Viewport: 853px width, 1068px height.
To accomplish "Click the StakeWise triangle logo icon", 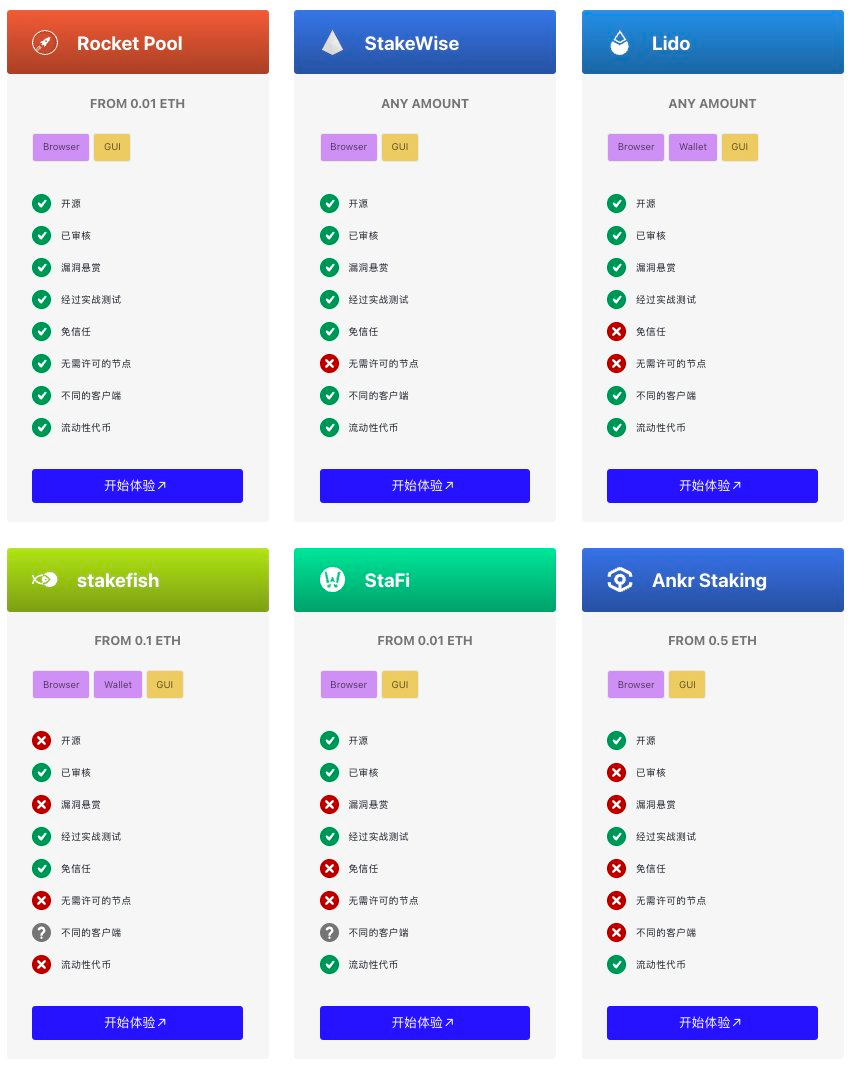I will [332, 43].
